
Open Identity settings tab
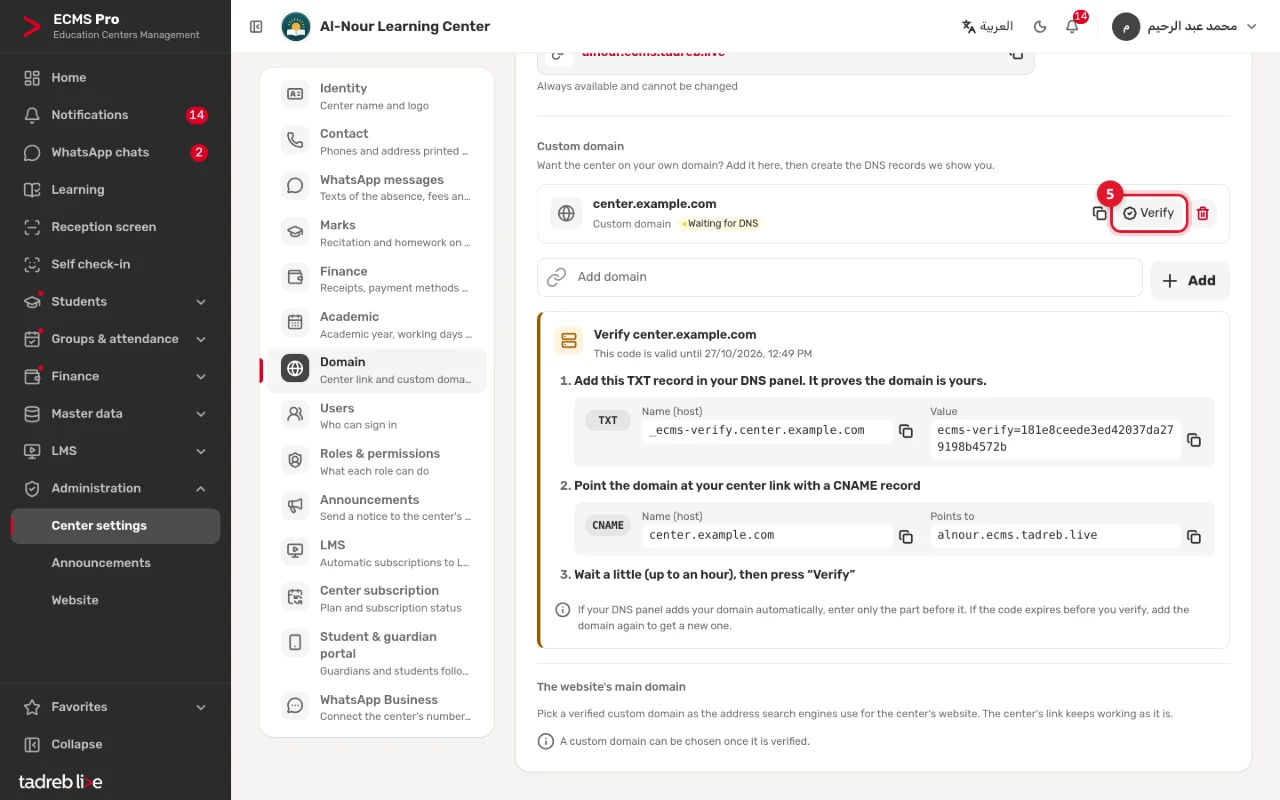[x=377, y=96]
